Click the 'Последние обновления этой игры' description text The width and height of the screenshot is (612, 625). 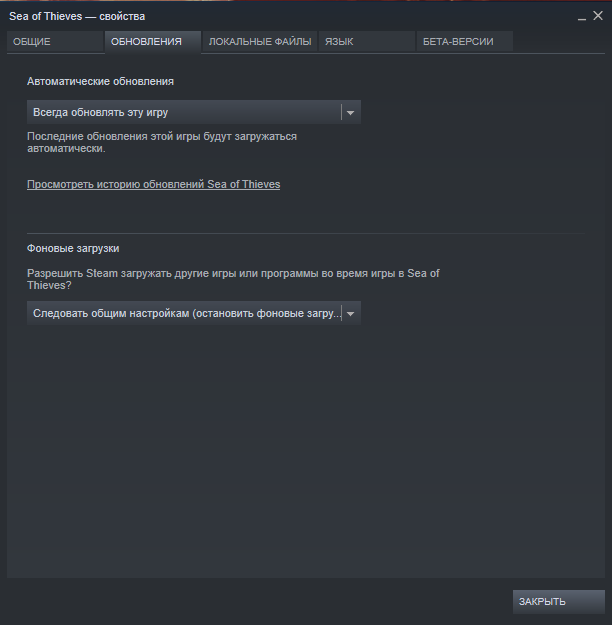[162, 142]
